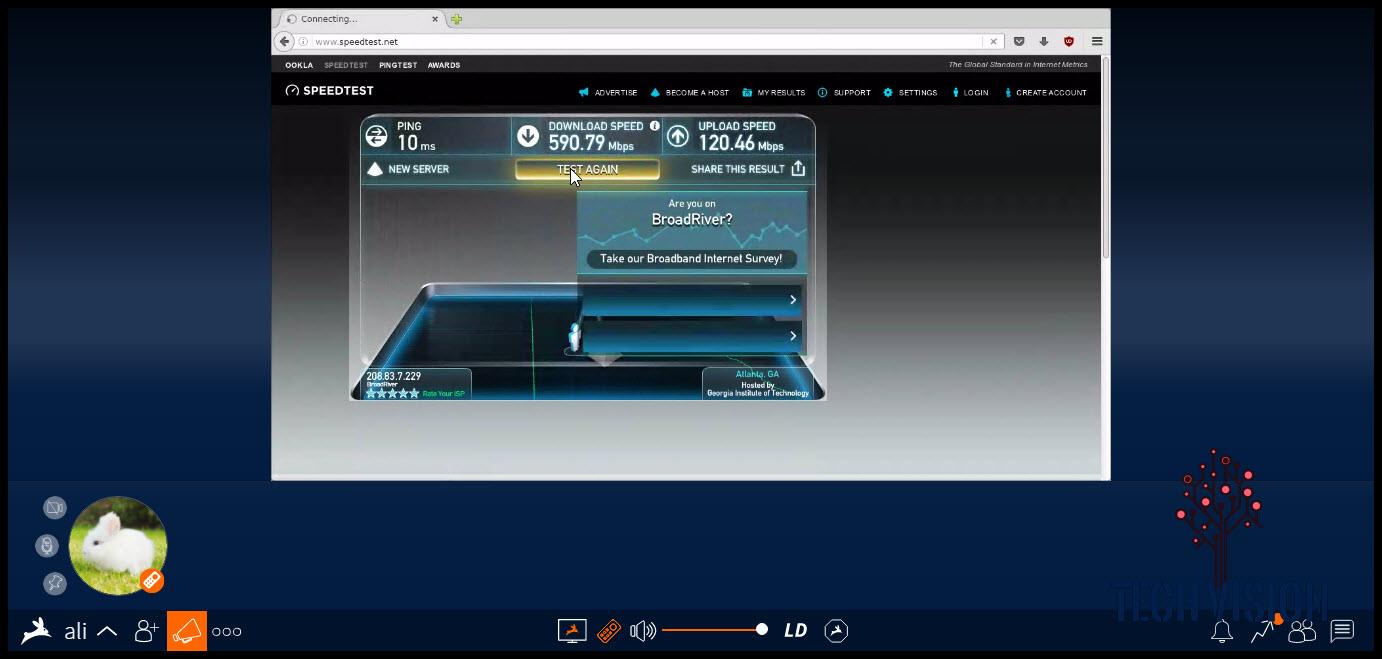The height and width of the screenshot is (659, 1382).
Task: Choose NEW SERVER
Action: click(408, 169)
